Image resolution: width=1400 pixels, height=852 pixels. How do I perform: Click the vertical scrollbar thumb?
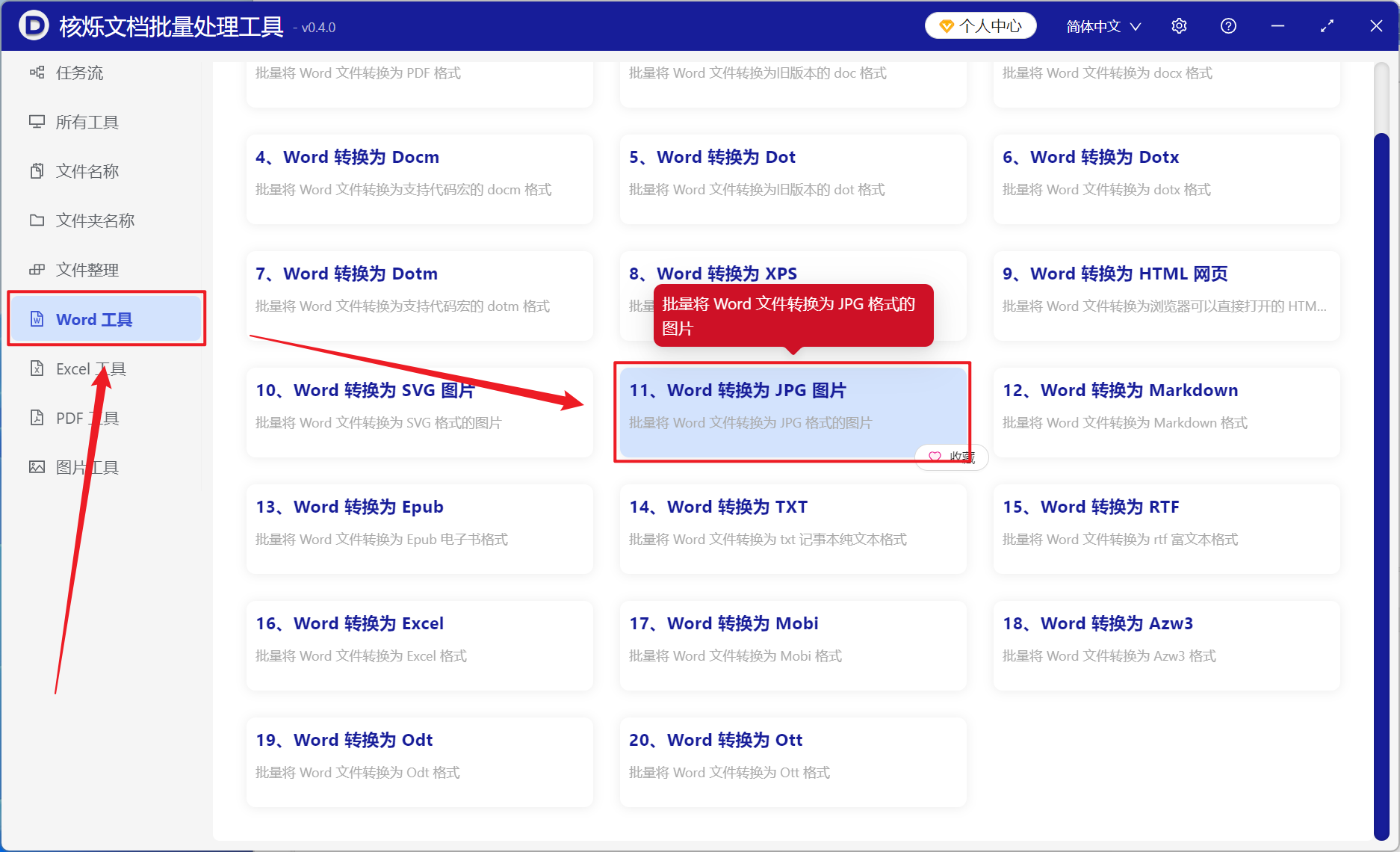click(x=1381, y=486)
